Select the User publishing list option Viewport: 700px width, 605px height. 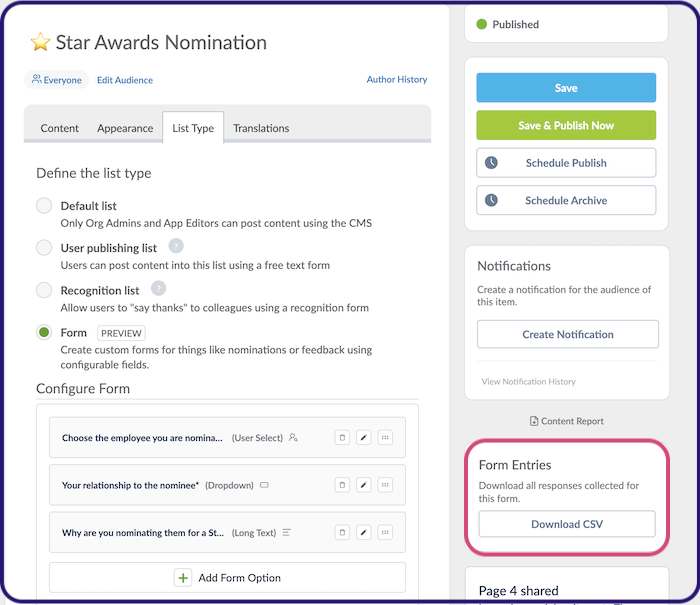pos(44,247)
